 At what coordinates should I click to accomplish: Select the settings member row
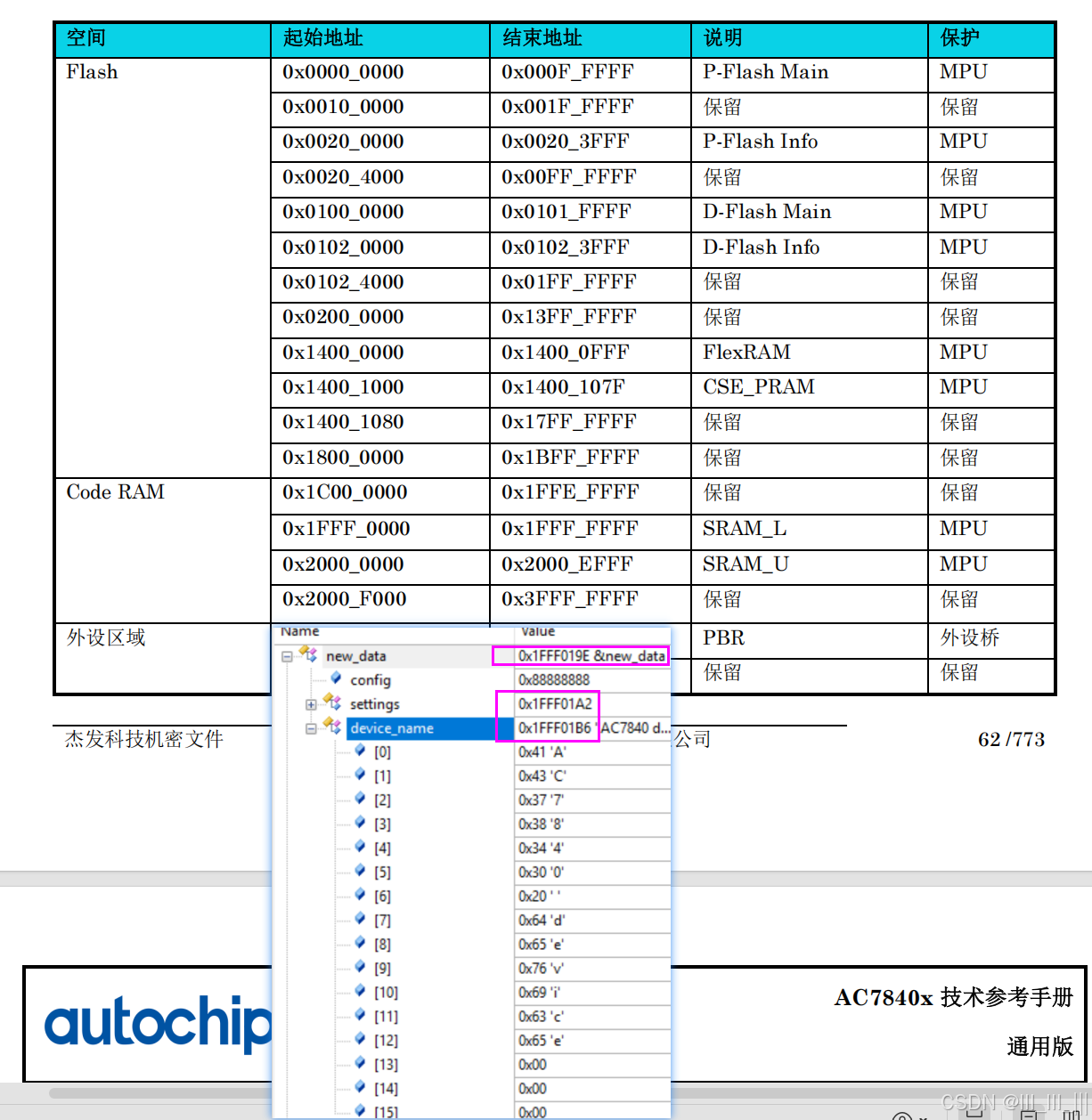coord(472,704)
